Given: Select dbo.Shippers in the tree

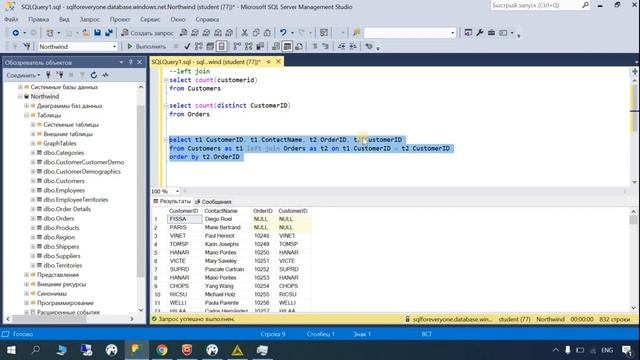Looking at the screenshot, I should [x=61, y=247].
